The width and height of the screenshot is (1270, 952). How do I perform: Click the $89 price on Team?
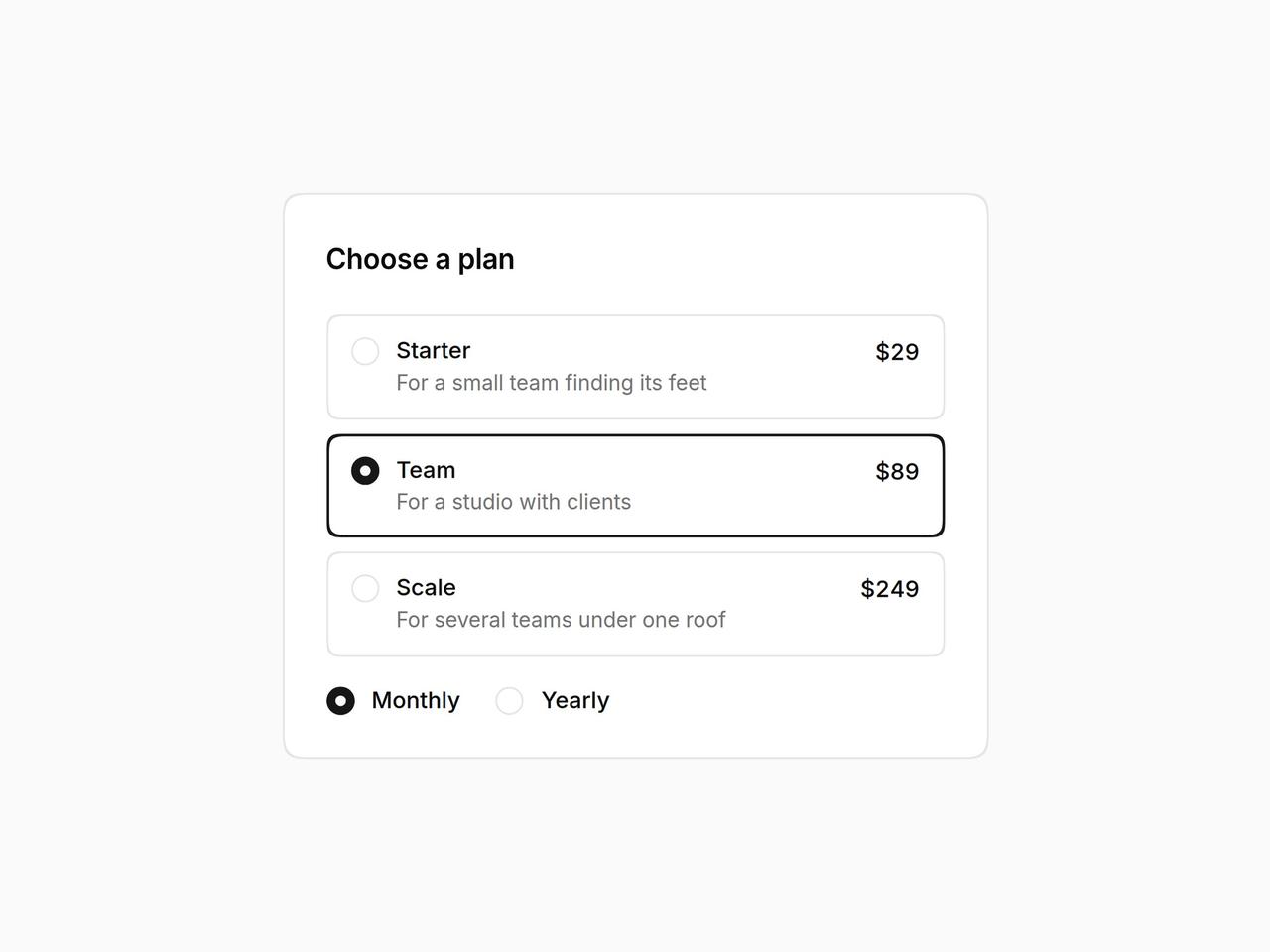click(x=897, y=471)
